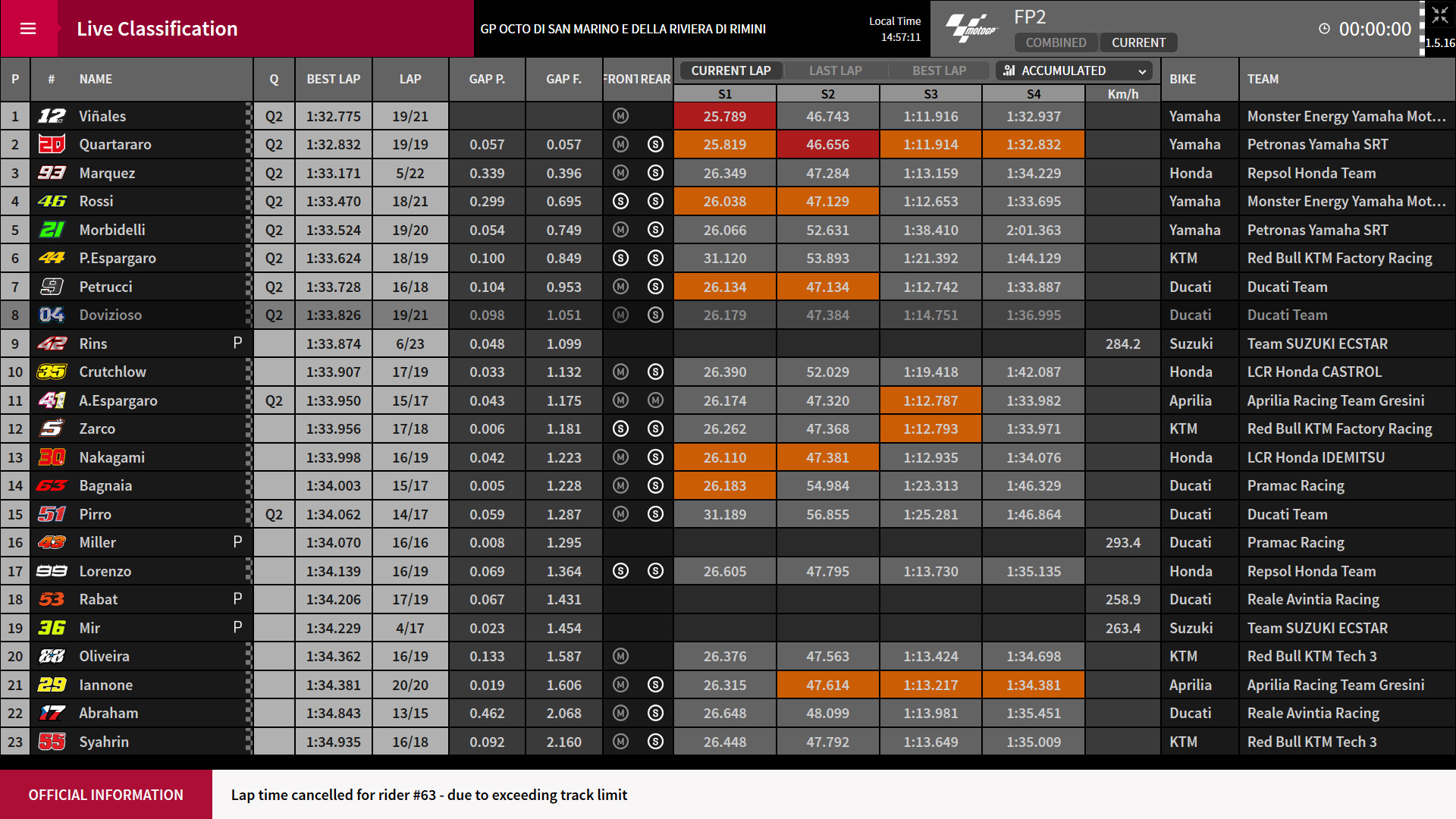The width and height of the screenshot is (1456, 819).
Task: Click the accumulated bar chart icon
Action: [x=1009, y=71]
